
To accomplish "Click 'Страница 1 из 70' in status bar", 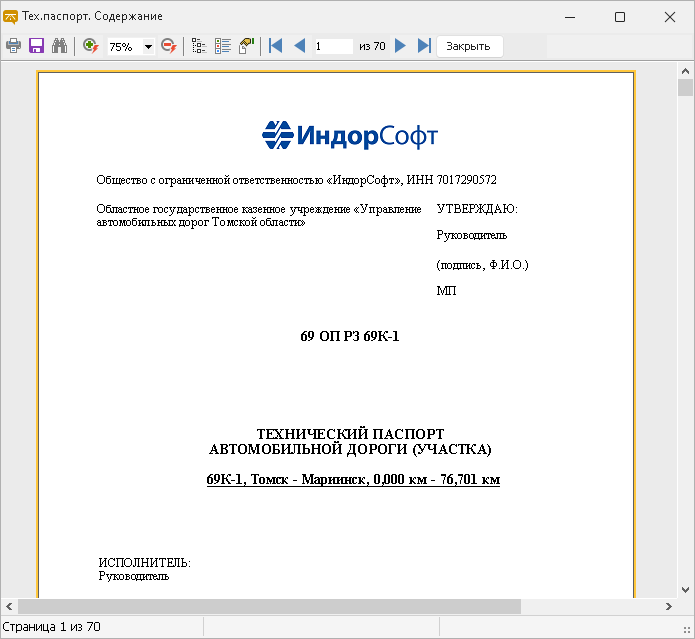I will click(x=51, y=627).
